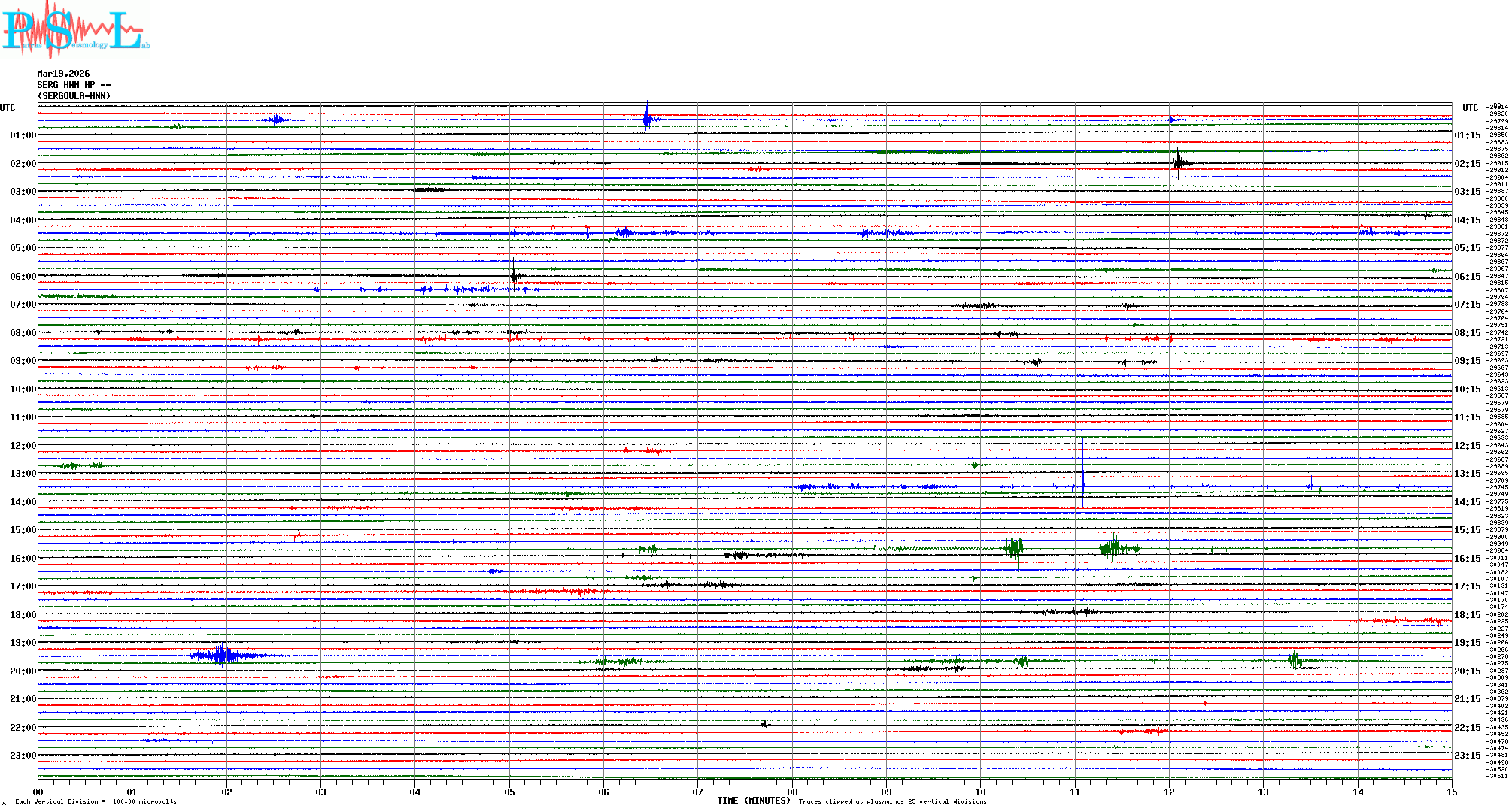
Task: Click the 23:00 hour label on left
Action: [23, 756]
